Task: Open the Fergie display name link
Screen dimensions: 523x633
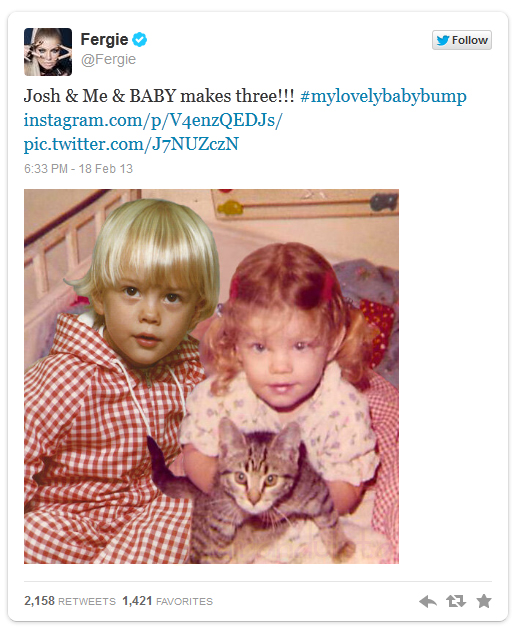Action: (x=104, y=40)
